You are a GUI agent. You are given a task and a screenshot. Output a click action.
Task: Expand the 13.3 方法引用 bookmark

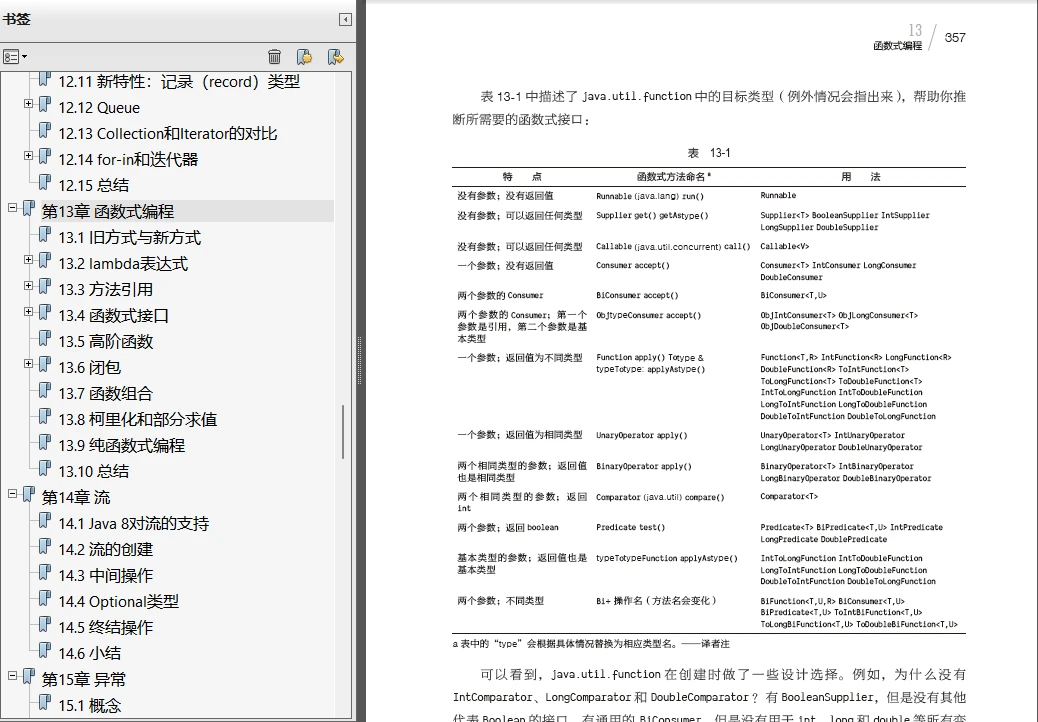tap(28, 285)
